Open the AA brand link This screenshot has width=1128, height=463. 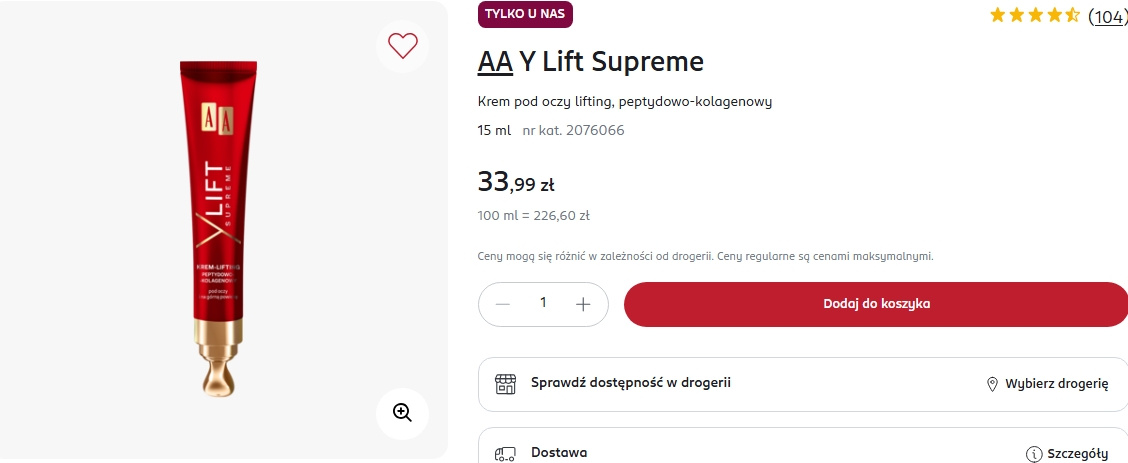[495, 62]
